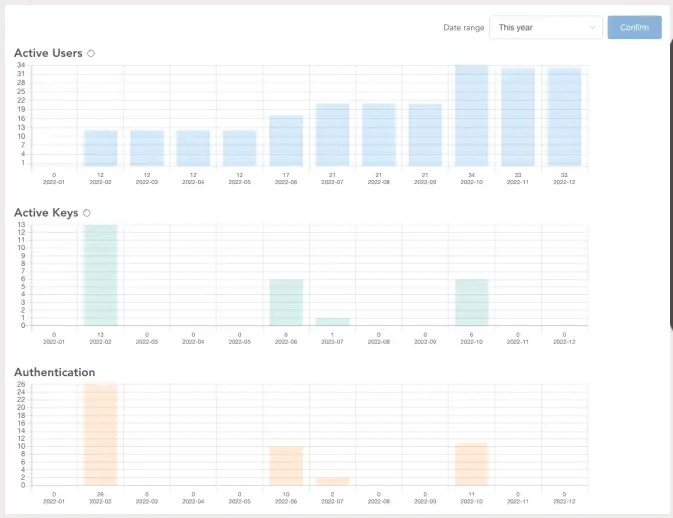Viewport: 673px width, 518px height.
Task: Select the Active Users bar for 2022-11
Action: click(518, 117)
